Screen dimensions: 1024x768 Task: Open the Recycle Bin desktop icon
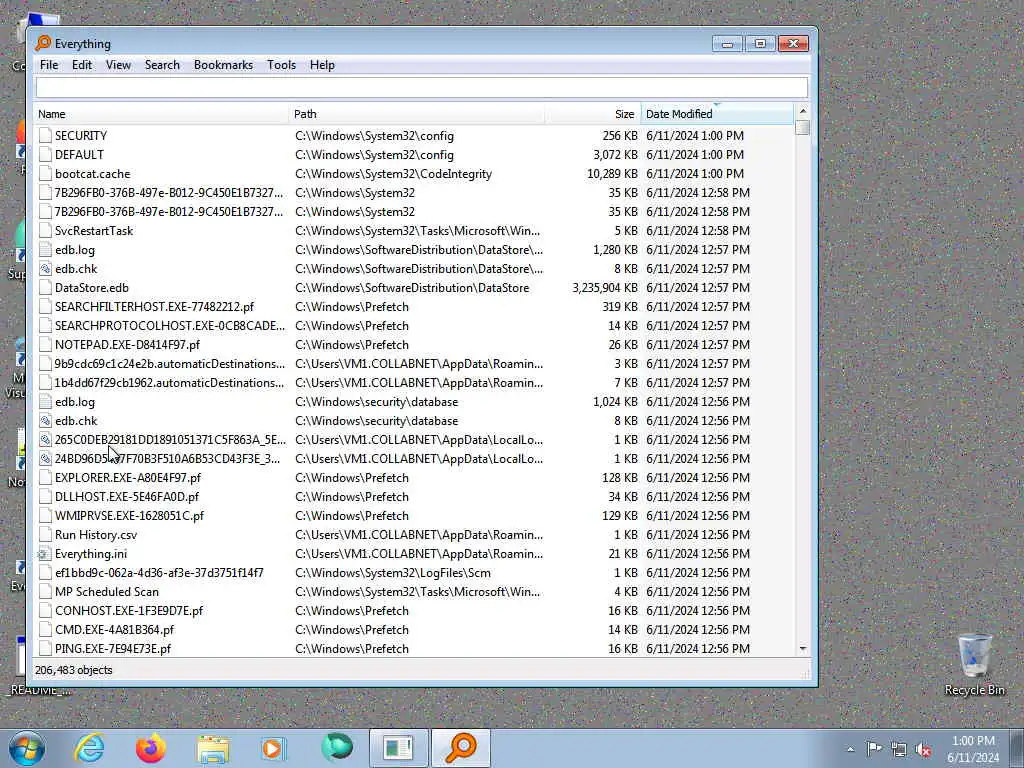pyautogui.click(x=974, y=664)
